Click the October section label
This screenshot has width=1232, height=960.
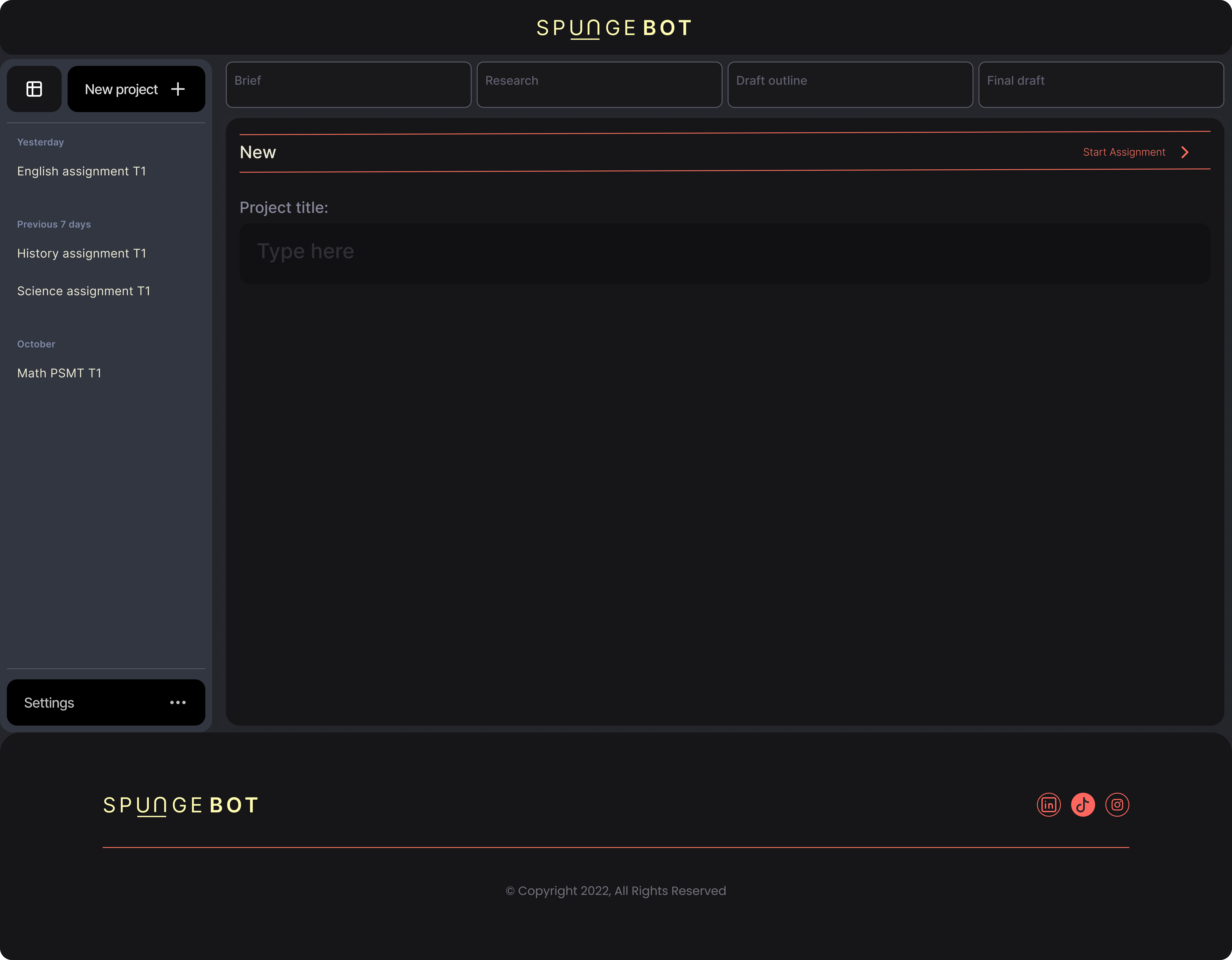[36, 344]
